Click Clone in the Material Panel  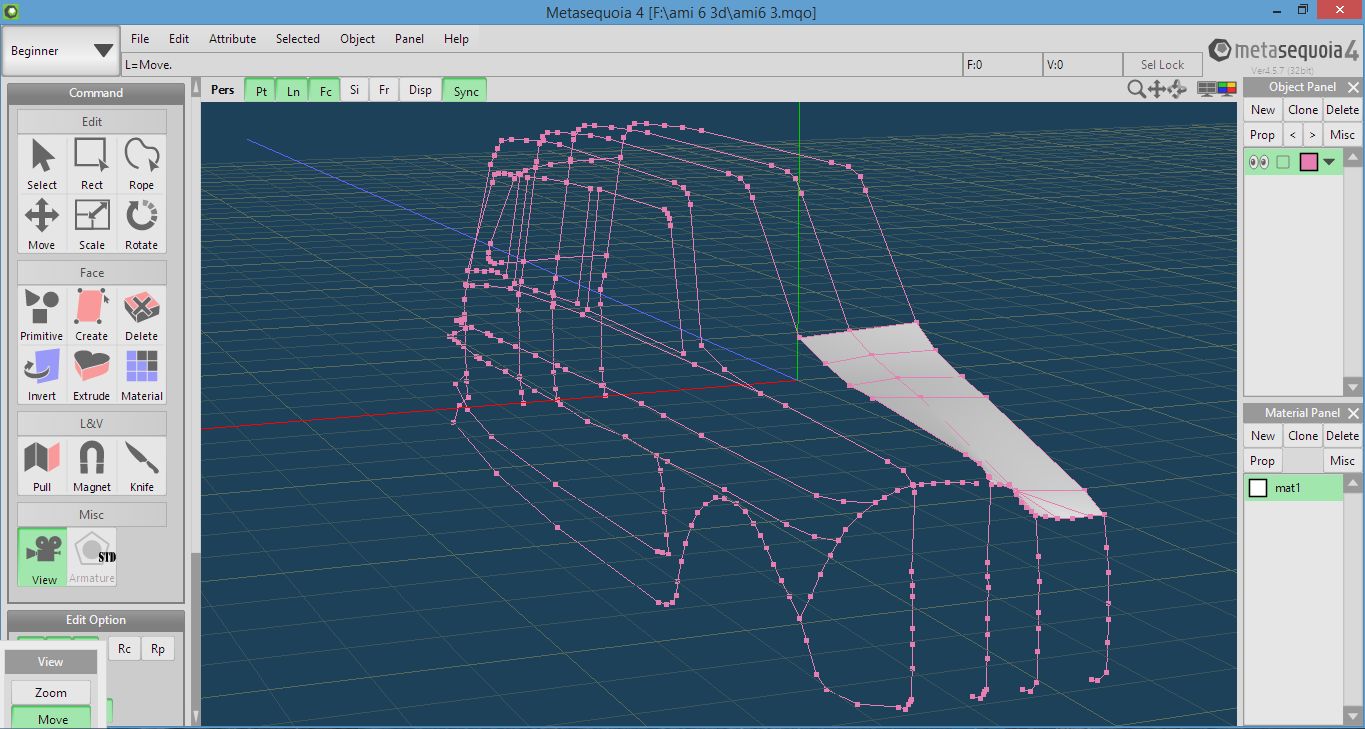coord(1302,436)
